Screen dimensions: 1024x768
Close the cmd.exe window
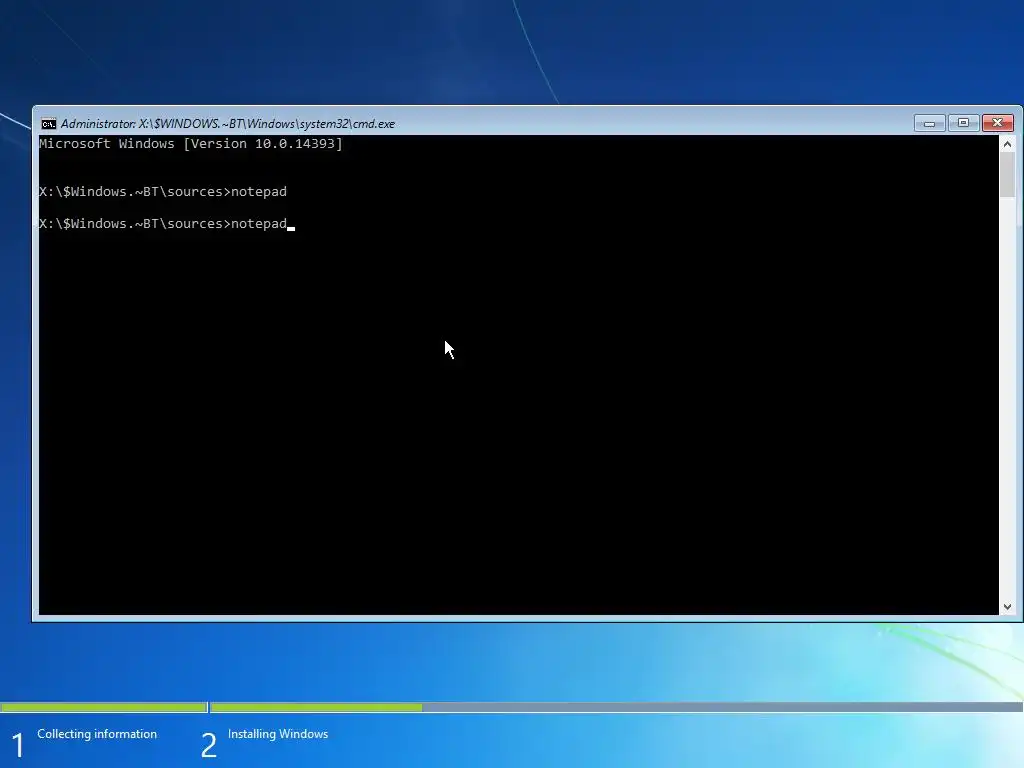pyautogui.click(x=997, y=123)
